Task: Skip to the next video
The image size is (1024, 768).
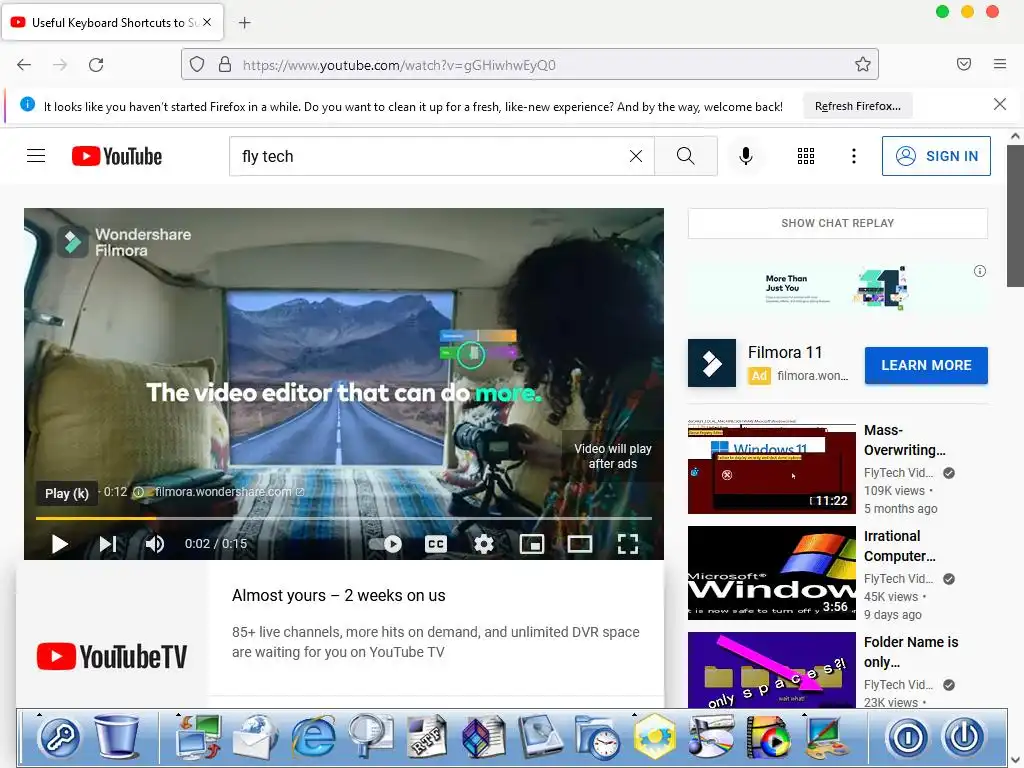Action: [x=108, y=543]
